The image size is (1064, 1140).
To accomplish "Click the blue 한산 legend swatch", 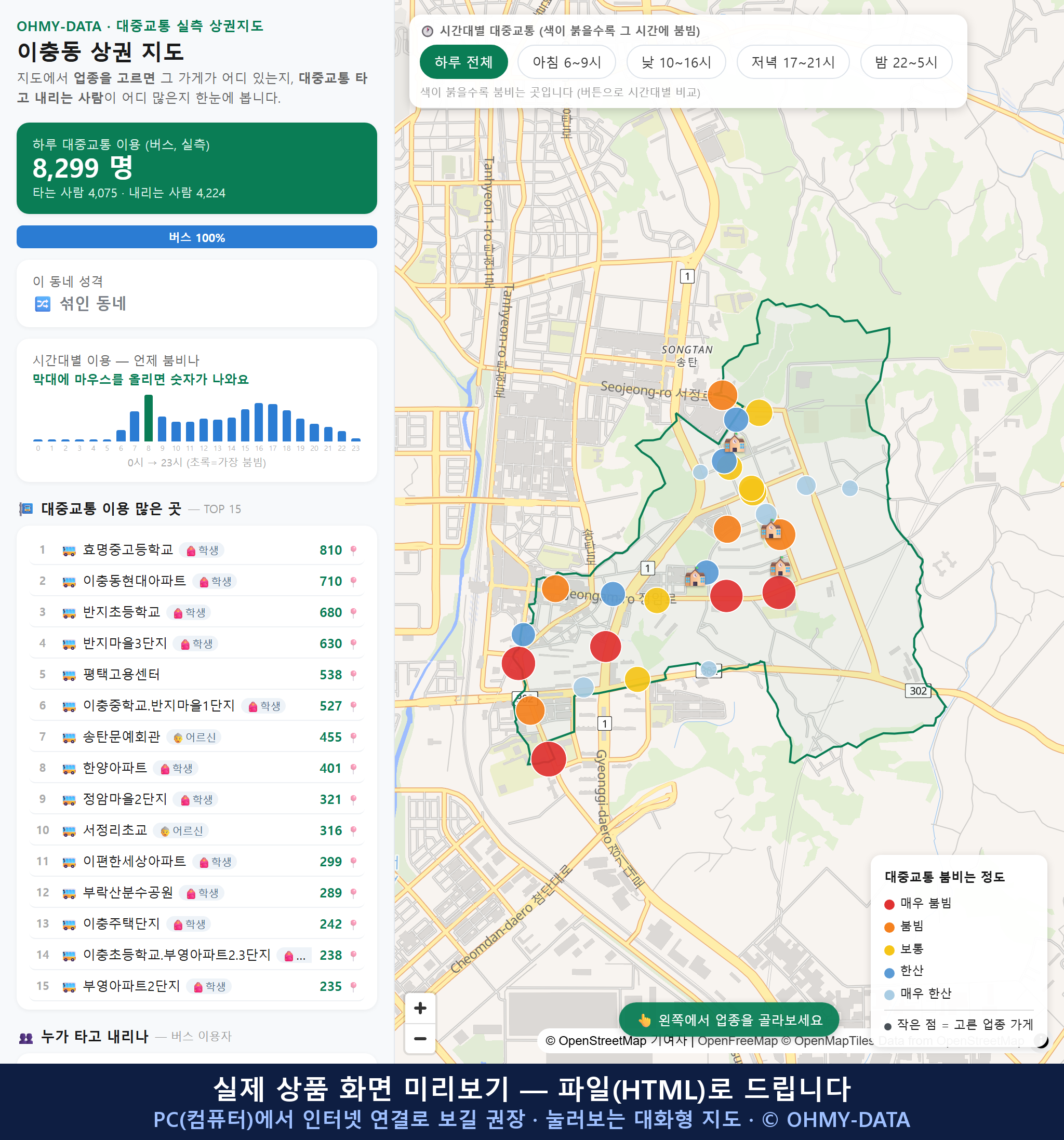I will tap(889, 973).
